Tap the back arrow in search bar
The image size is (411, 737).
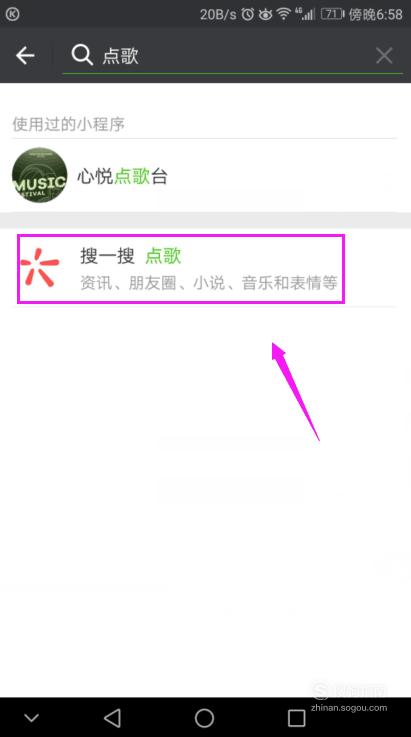[x=25, y=55]
